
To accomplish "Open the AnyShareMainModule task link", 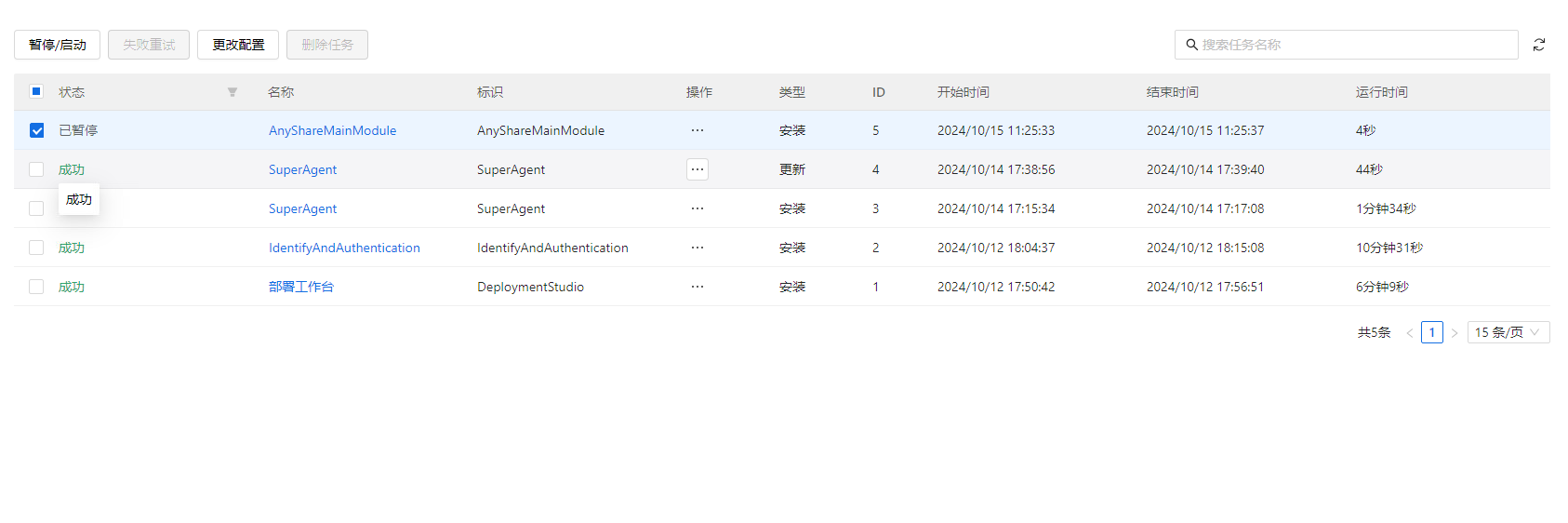I will [332, 130].
